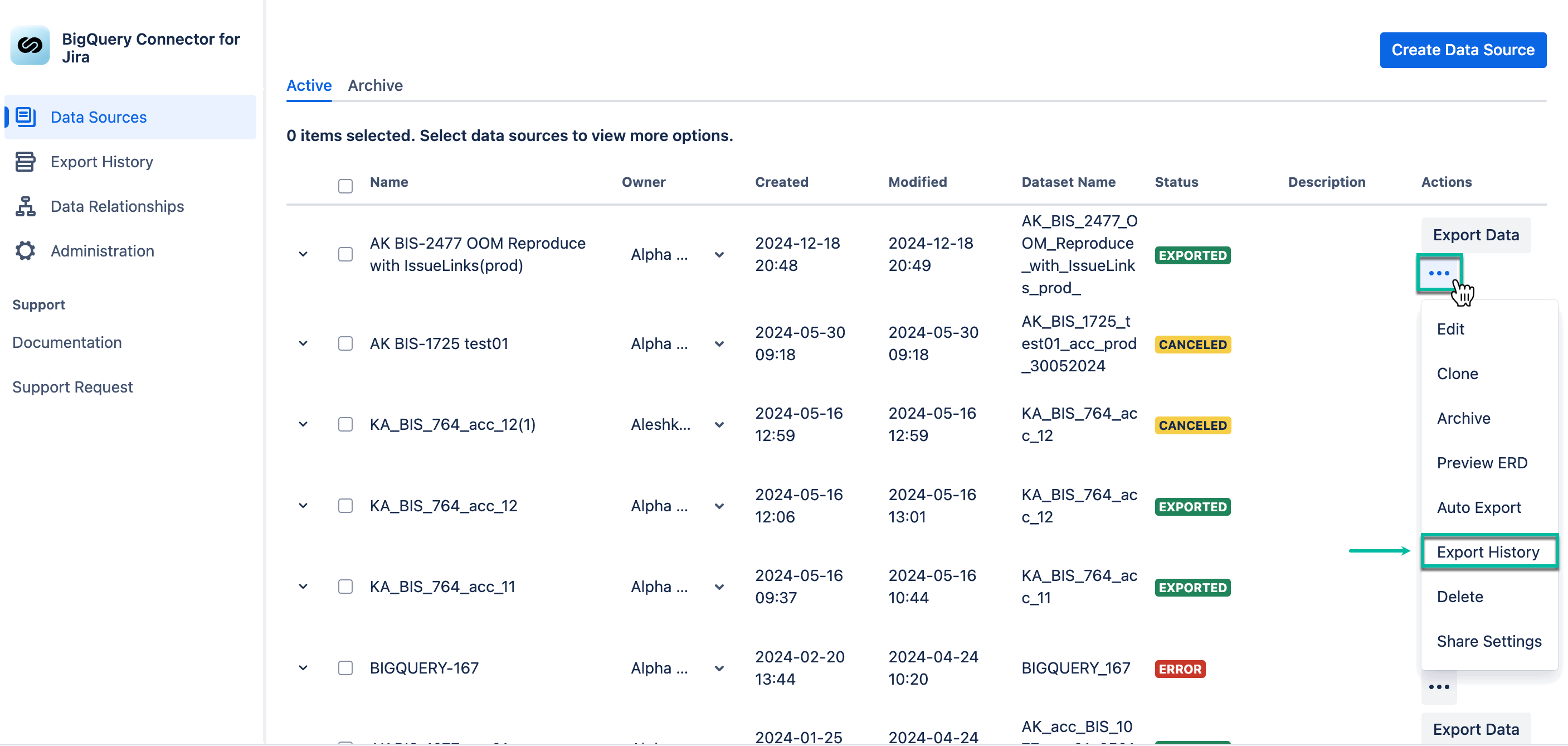Choose Preview ERD from the menu
The width and height of the screenshot is (1568, 746).
point(1489,463)
